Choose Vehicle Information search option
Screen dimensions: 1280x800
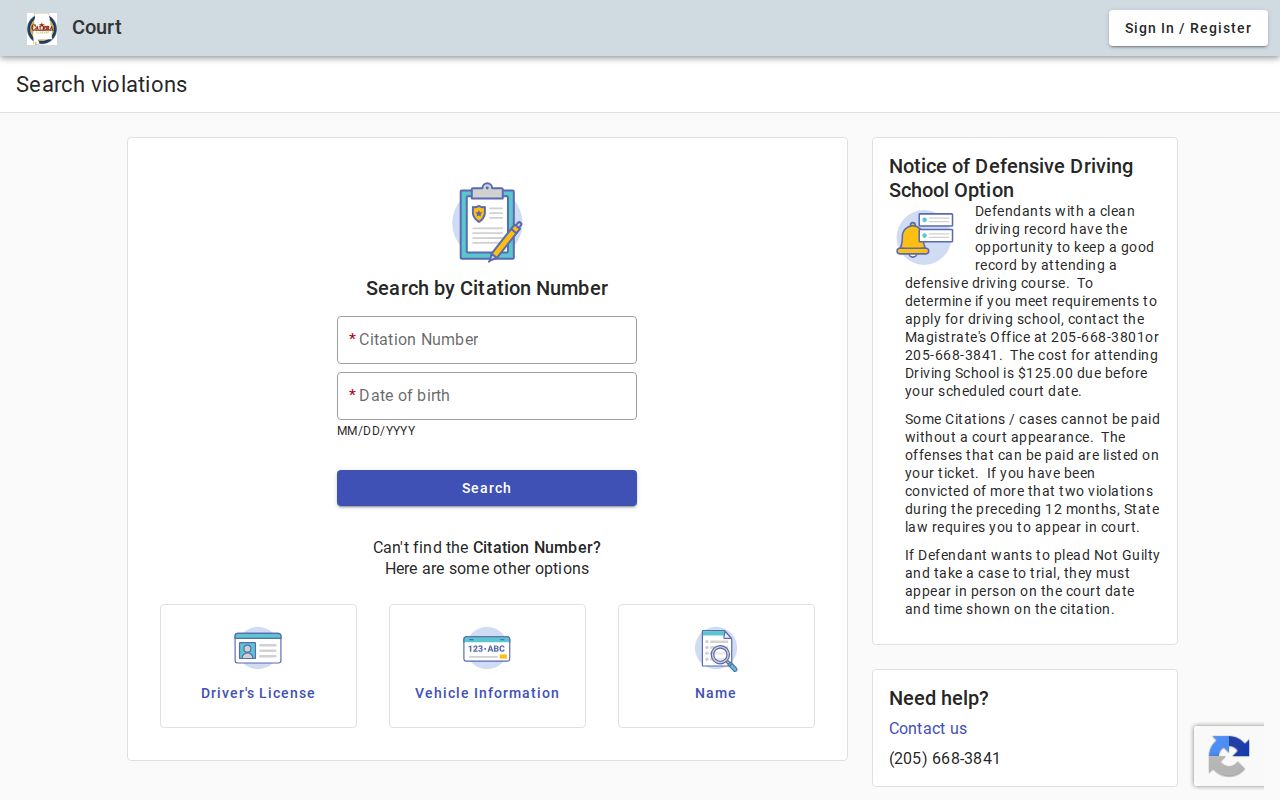(x=487, y=666)
